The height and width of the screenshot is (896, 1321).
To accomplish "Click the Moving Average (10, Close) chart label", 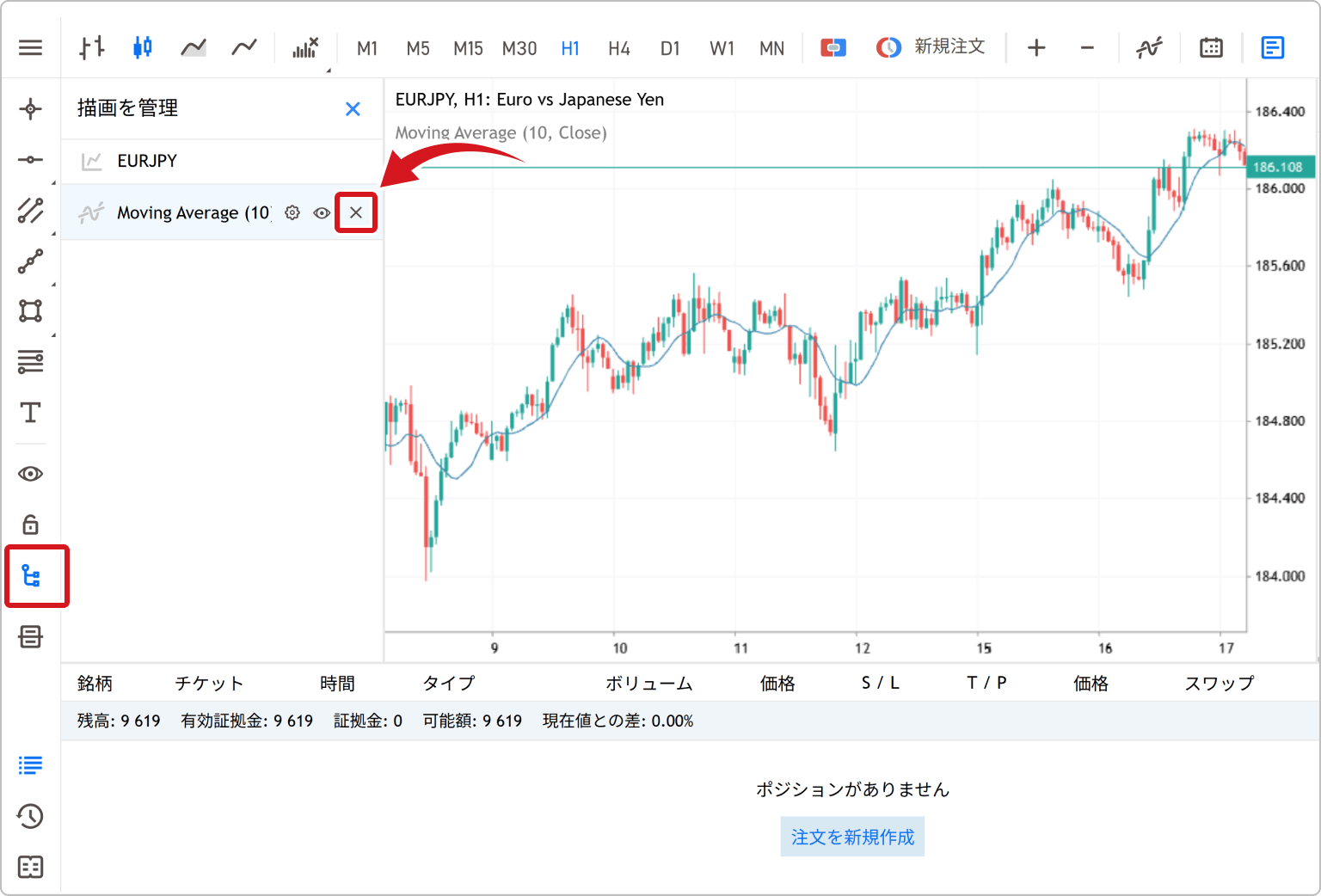I will (x=501, y=132).
